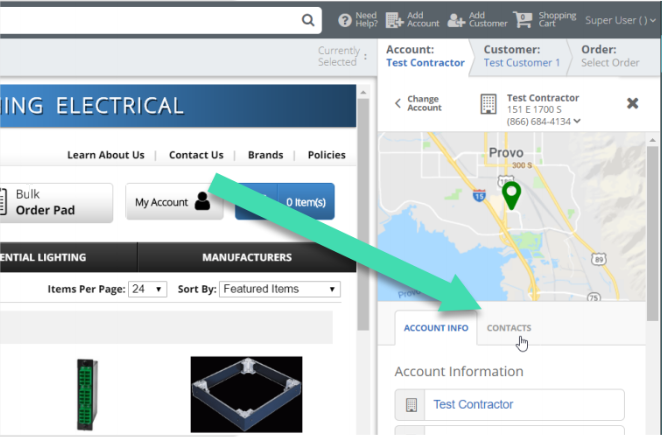Image resolution: width=662 pixels, height=437 pixels.
Task: Click the search magnifier icon
Action: coord(308,20)
